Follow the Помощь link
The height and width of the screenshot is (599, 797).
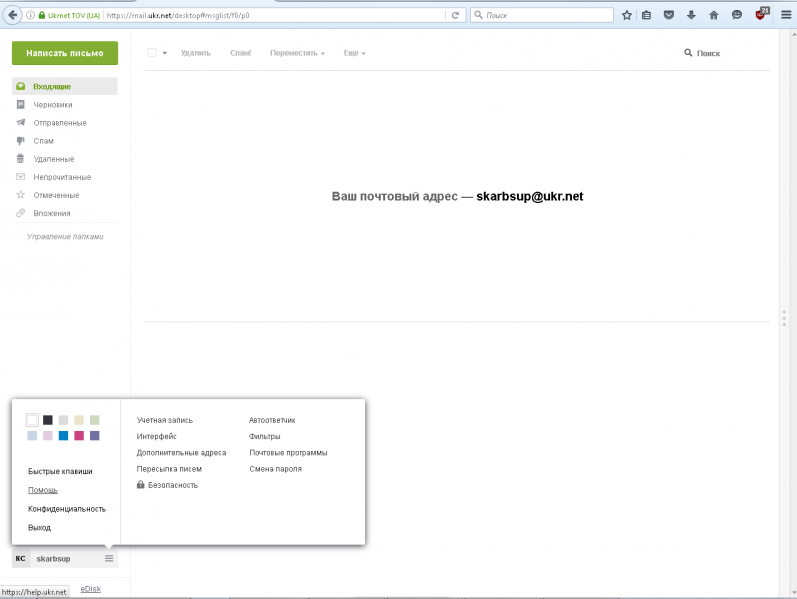point(43,490)
